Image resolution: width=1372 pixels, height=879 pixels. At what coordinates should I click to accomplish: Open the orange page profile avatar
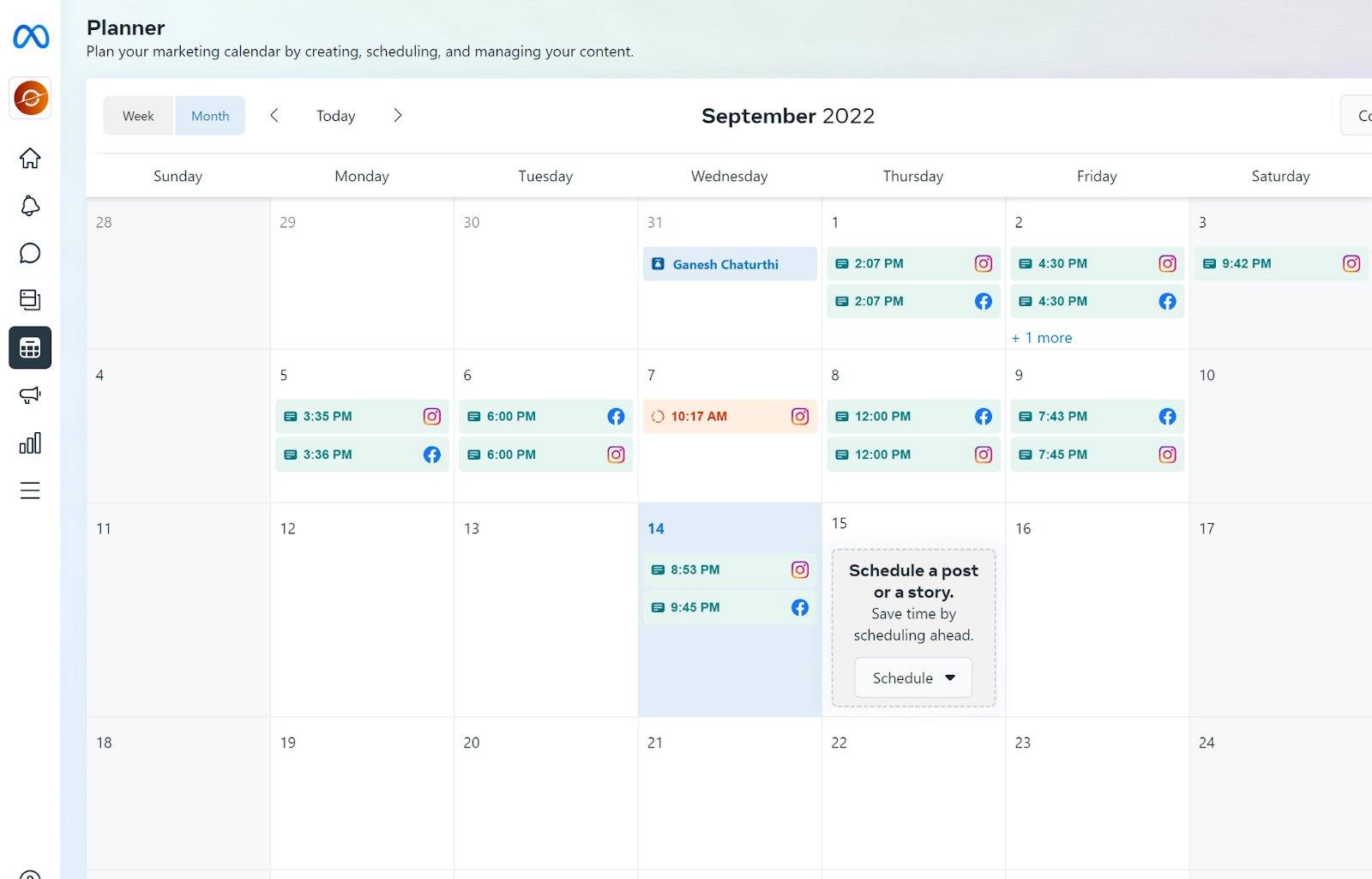coord(30,98)
